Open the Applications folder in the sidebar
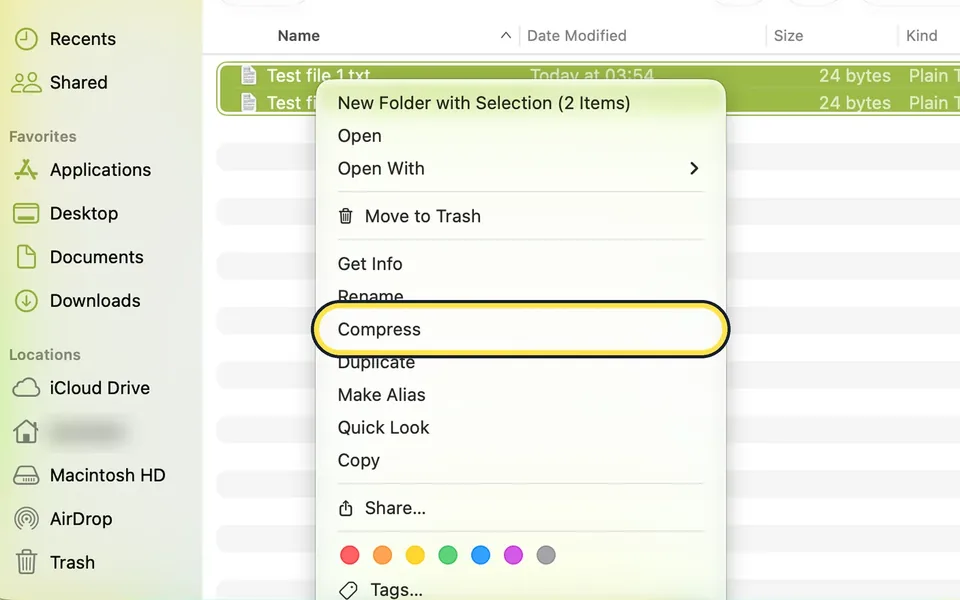The width and height of the screenshot is (960, 600). 100,170
